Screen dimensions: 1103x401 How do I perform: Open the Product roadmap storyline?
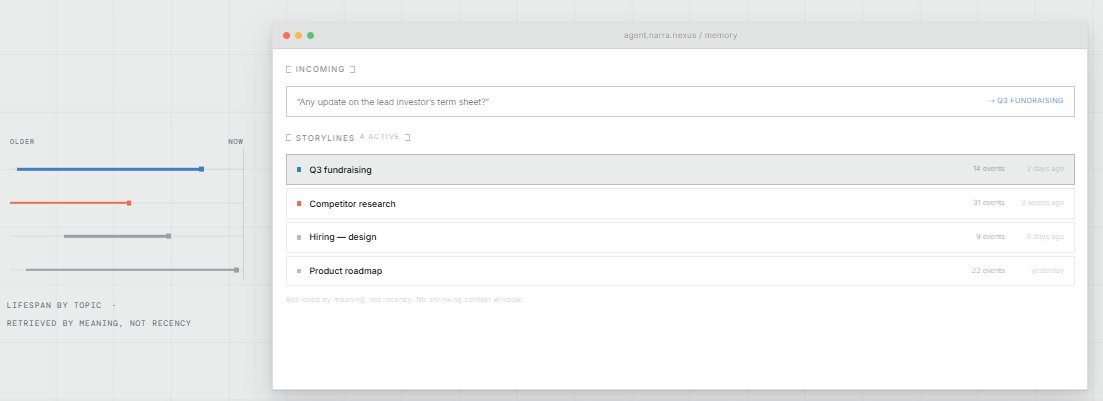tap(680, 271)
